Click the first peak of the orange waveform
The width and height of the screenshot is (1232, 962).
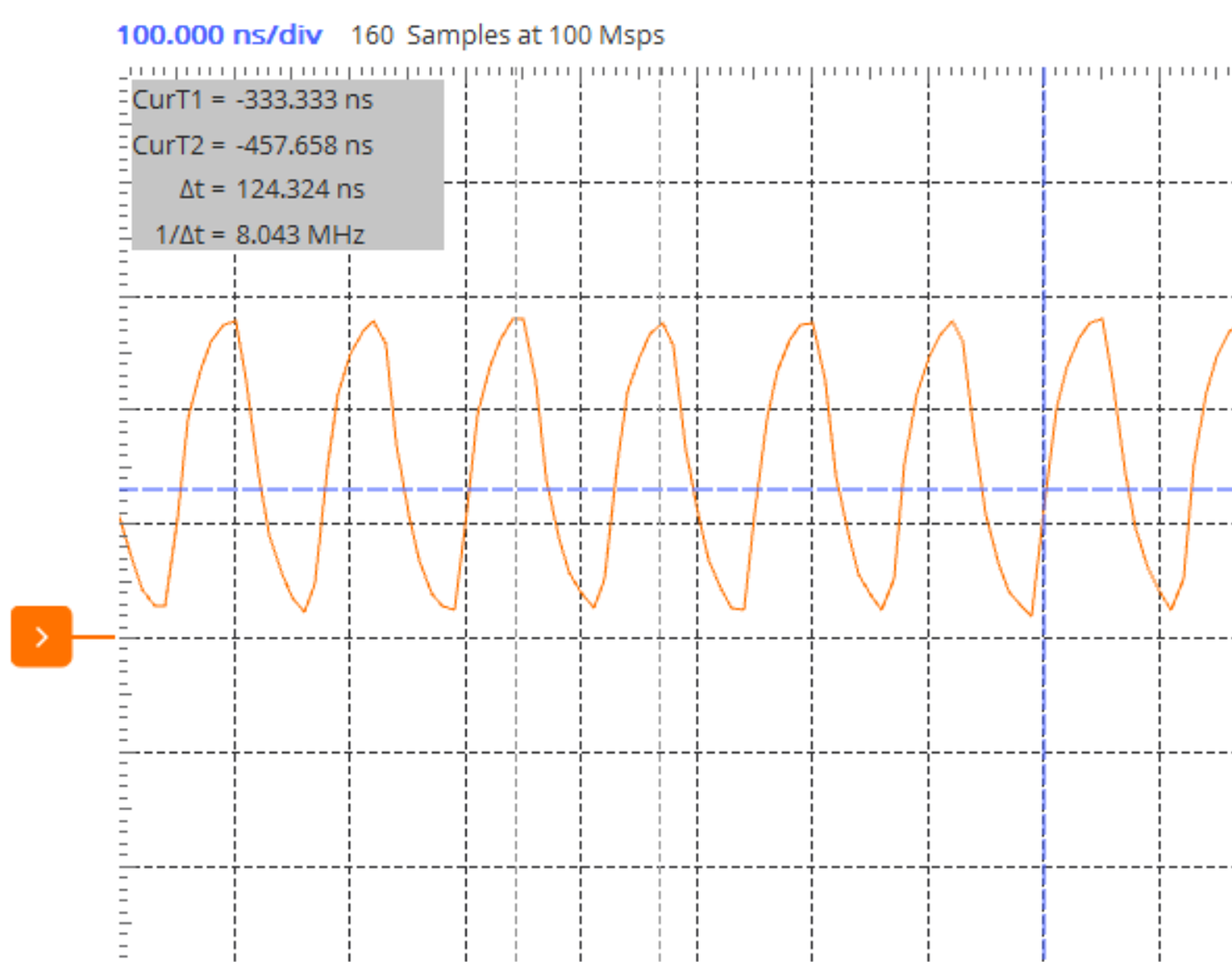point(232,322)
